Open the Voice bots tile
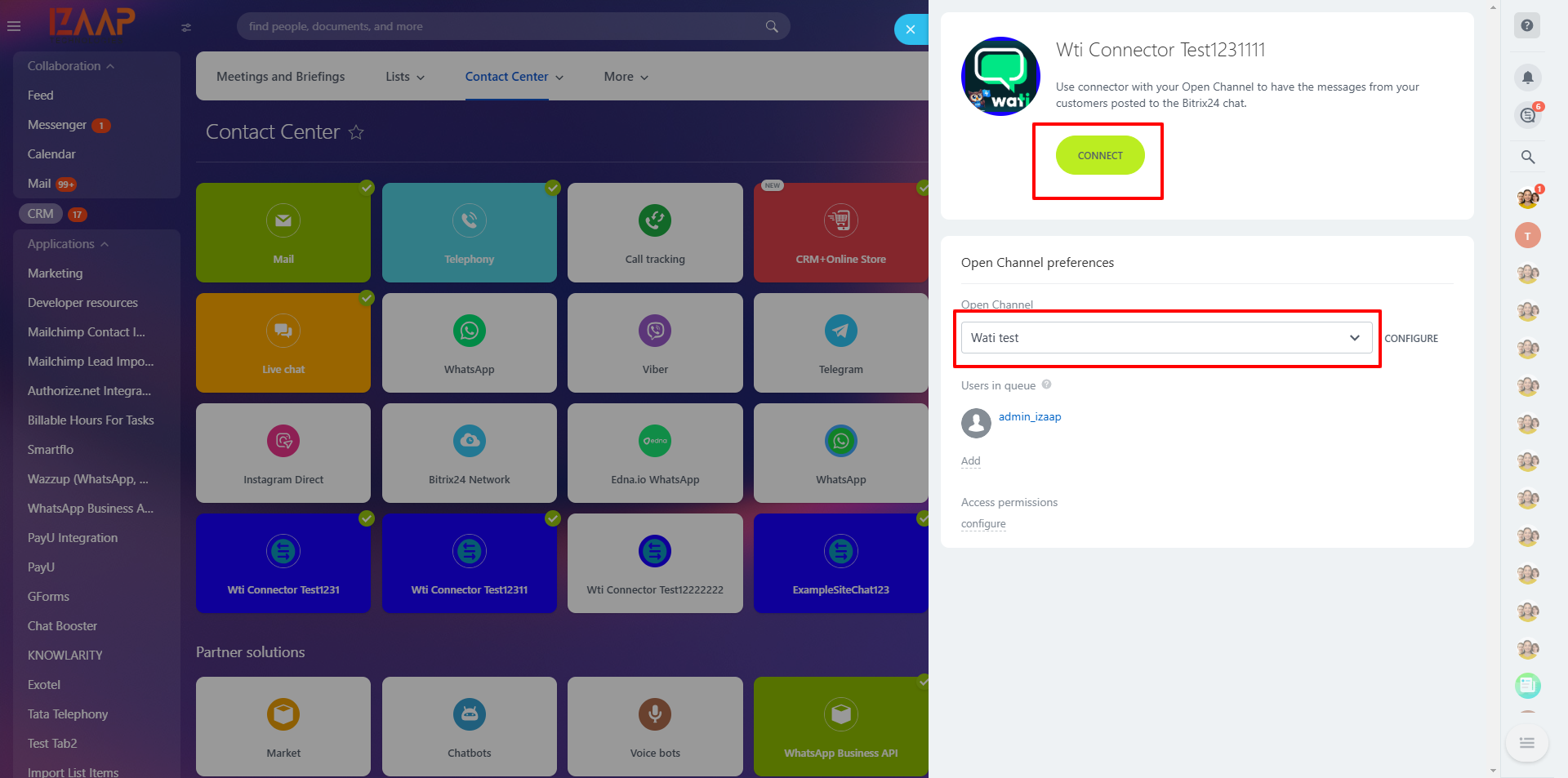This screenshot has height=778, width=1568. (655, 727)
